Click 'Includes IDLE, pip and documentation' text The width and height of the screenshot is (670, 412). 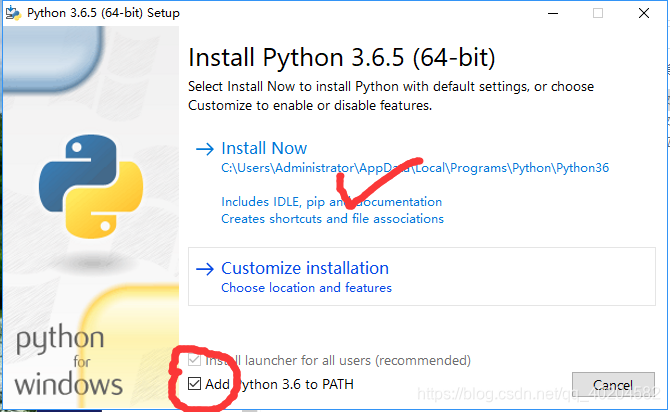point(332,202)
